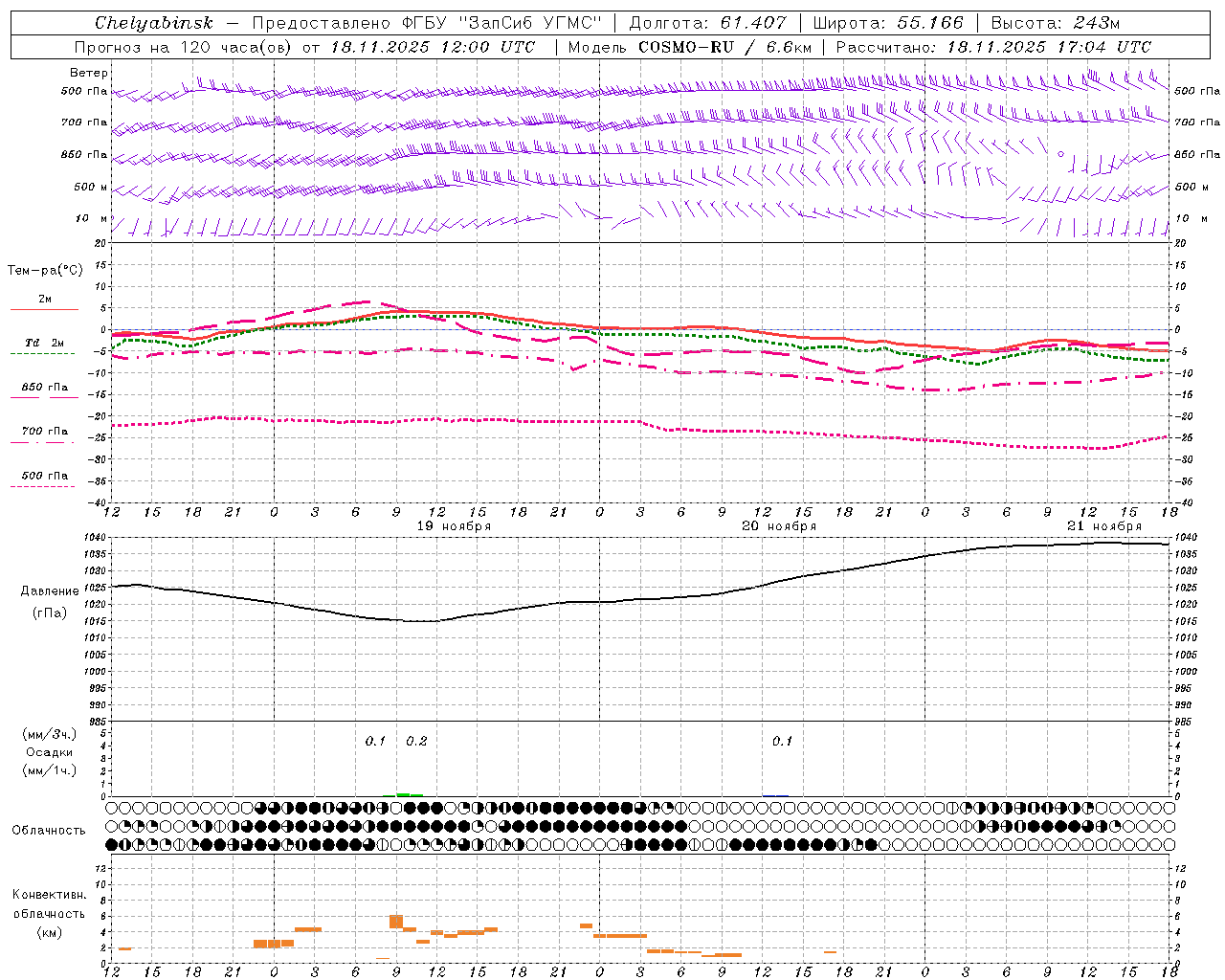This screenshot has height=980, width=1225.
Task: Click the (мм/1ч.) precipitation unit label
Action: pos(50,770)
